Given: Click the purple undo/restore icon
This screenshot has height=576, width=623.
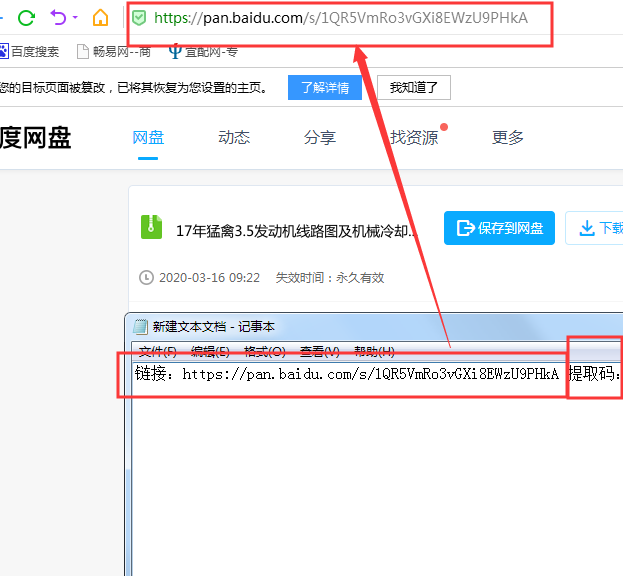Looking at the screenshot, I should (58, 17).
